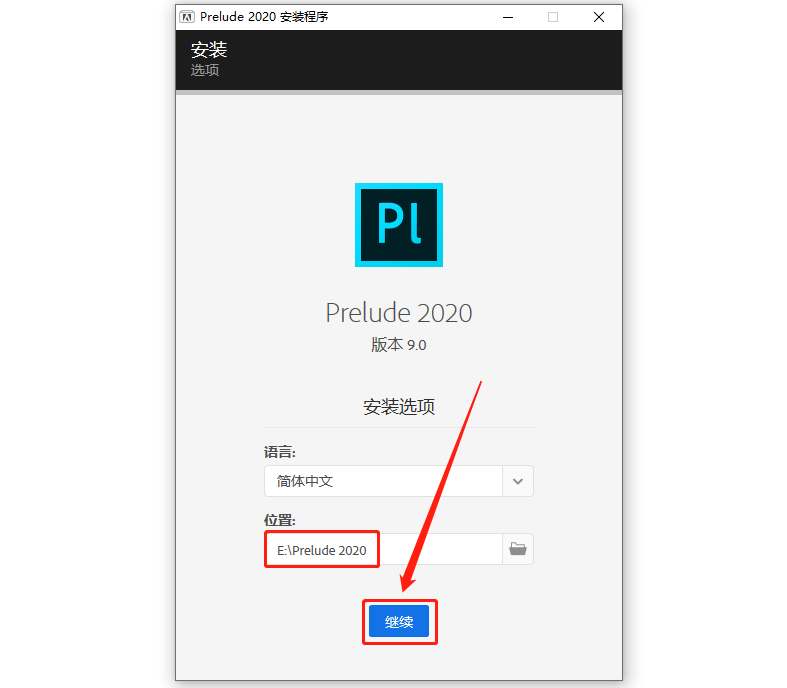Click the Prelude 2020 product name text
Image resolution: width=787 pixels, height=688 pixels.
tap(399, 313)
